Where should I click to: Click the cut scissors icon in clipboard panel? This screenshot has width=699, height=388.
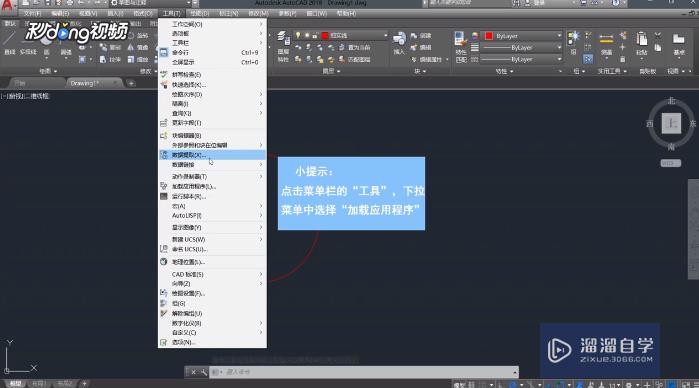658,35
